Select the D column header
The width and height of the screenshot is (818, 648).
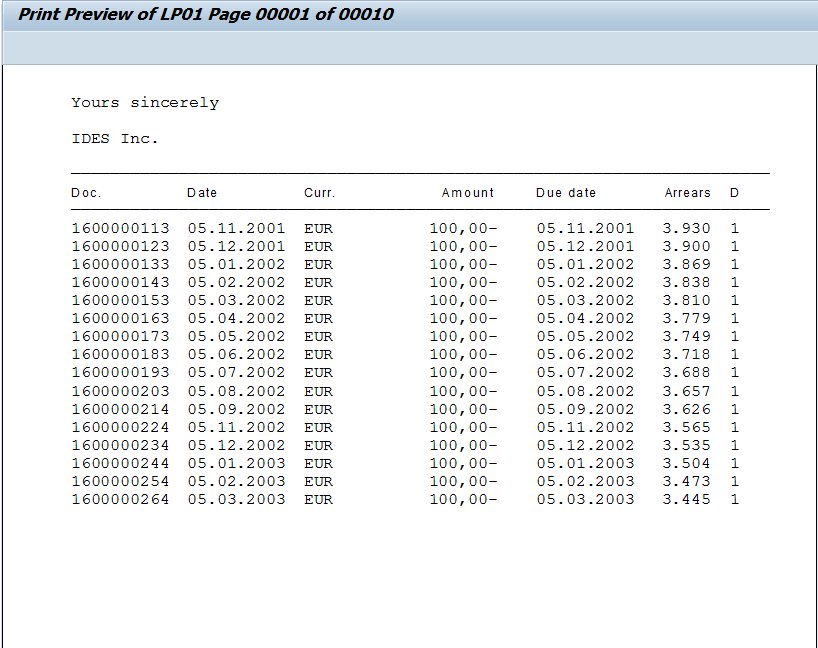(732, 193)
